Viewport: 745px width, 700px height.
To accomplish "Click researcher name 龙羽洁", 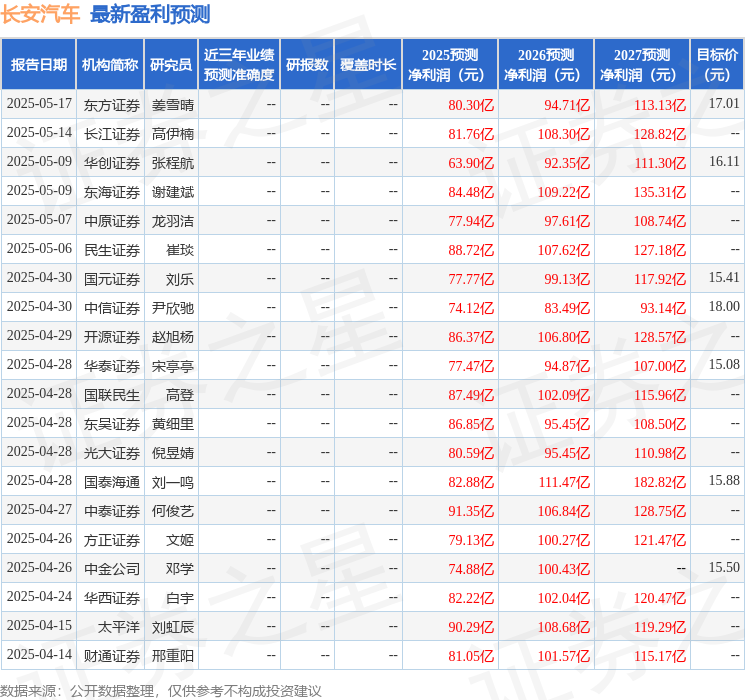I will [x=173, y=221].
